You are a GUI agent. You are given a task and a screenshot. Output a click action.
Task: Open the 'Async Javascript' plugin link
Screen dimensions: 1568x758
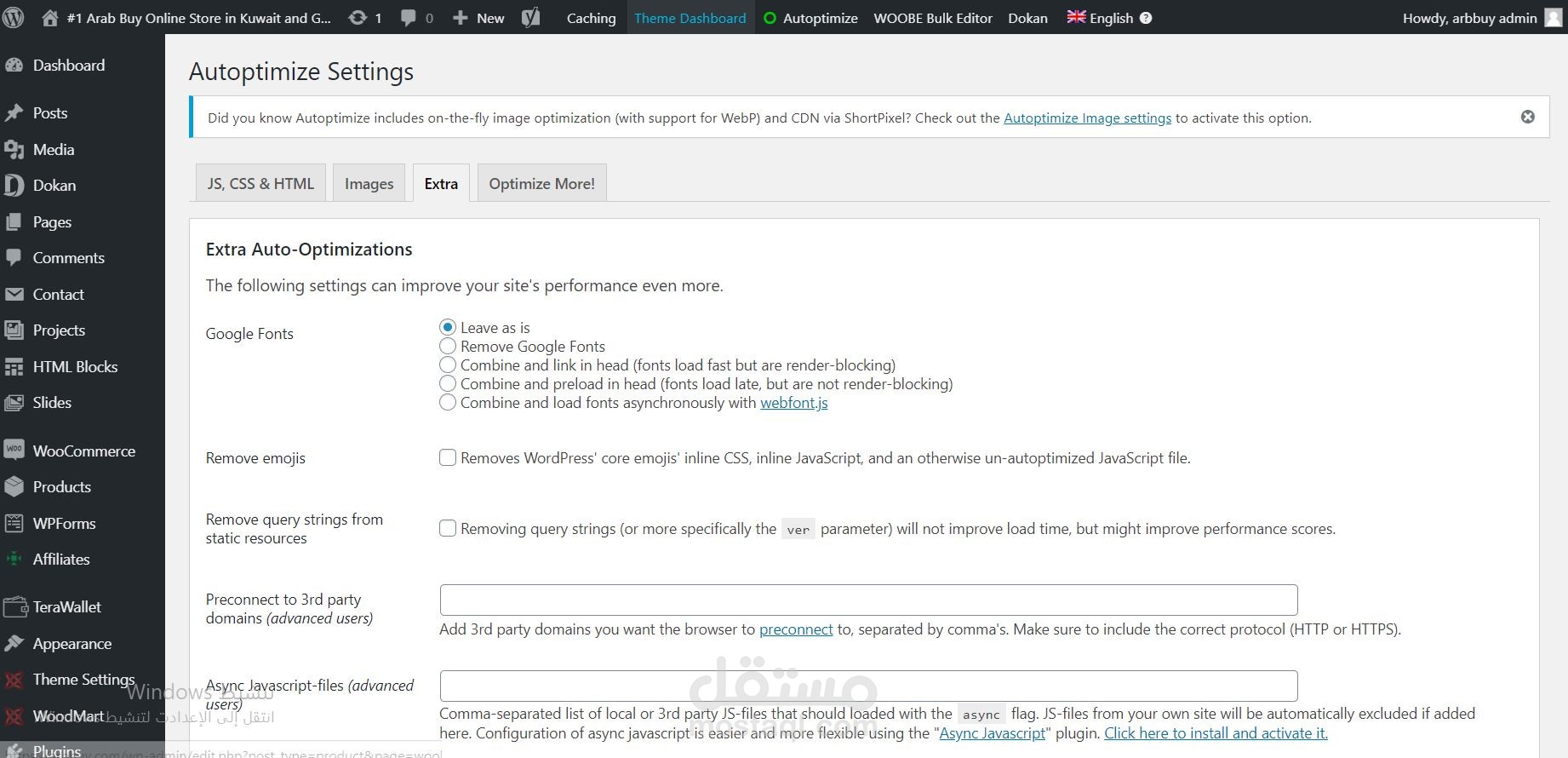click(993, 732)
